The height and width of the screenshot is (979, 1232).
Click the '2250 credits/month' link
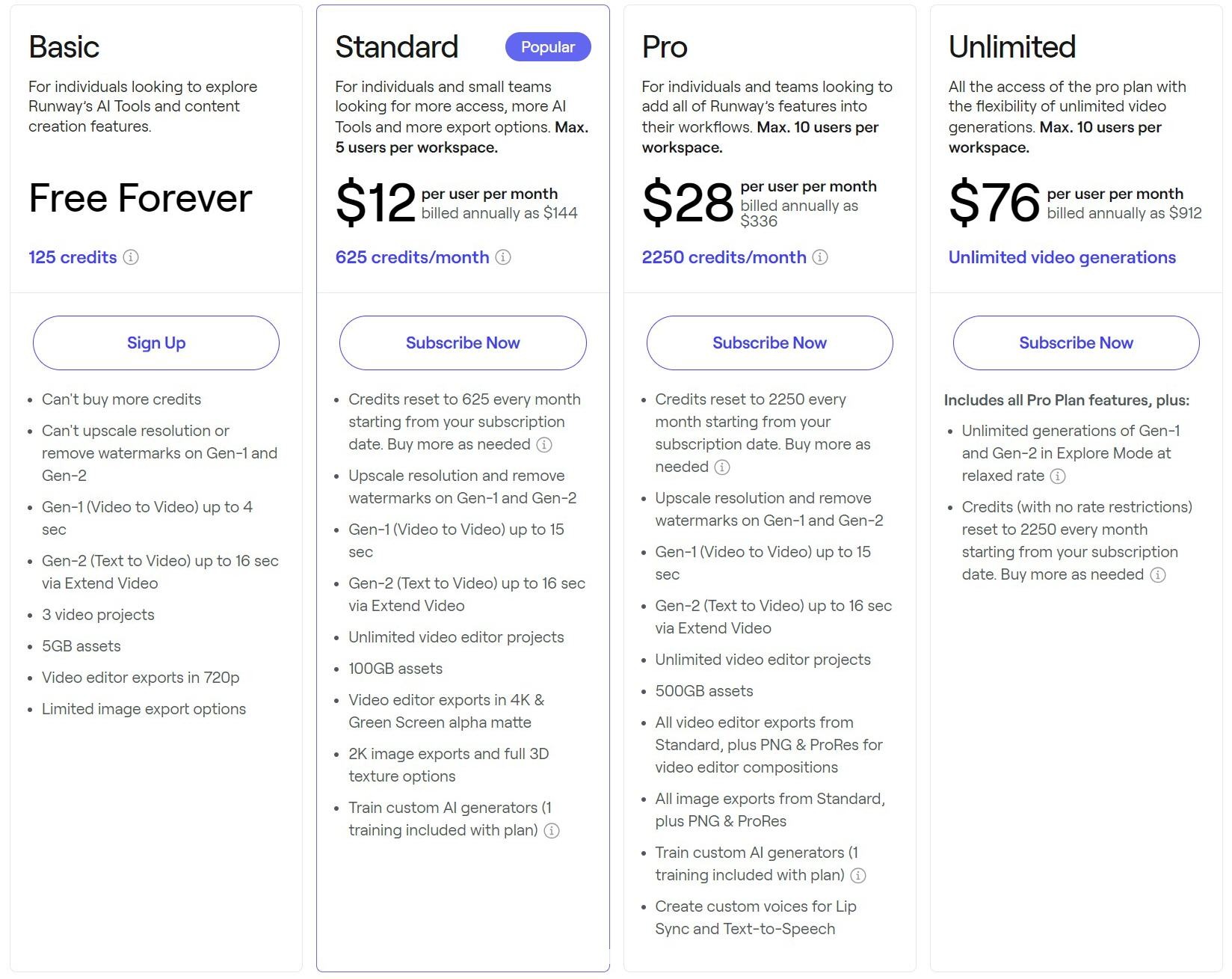(x=724, y=257)
